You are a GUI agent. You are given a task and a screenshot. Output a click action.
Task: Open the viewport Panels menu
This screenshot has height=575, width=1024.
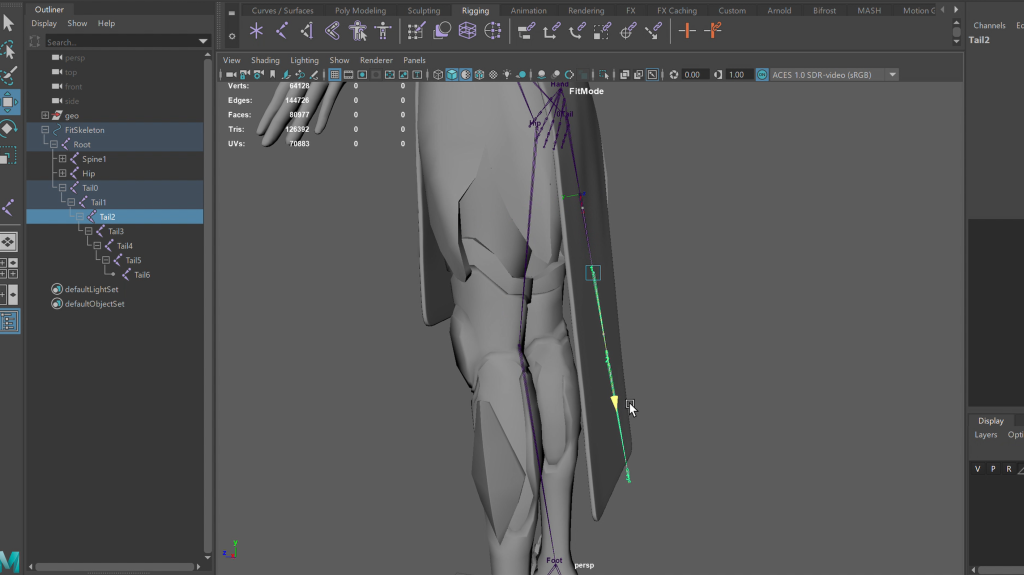point(414,60)
